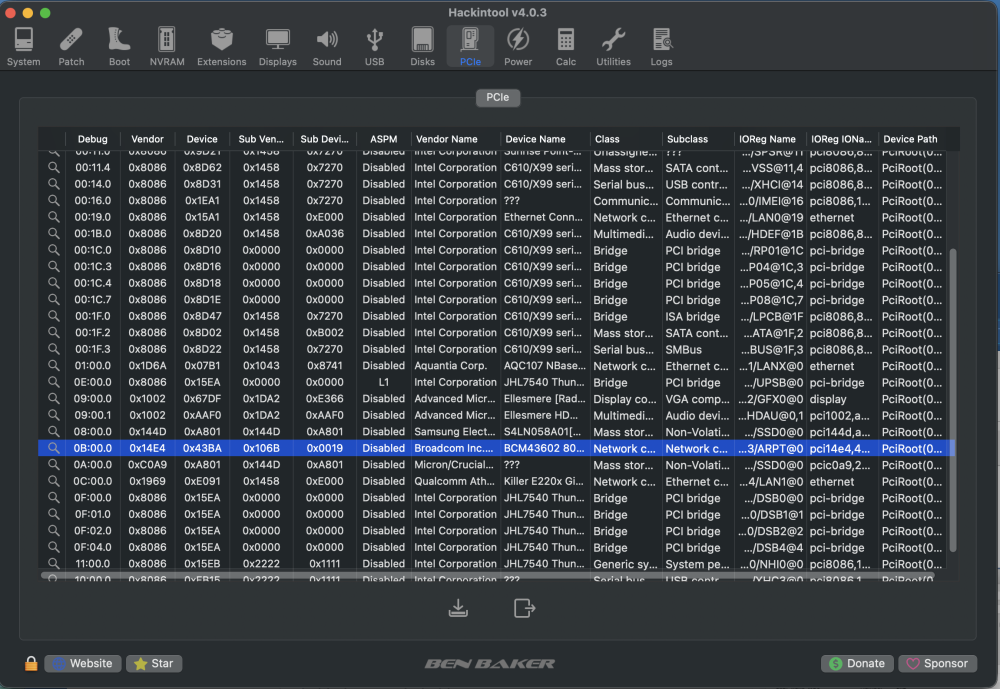
Task: Open the NVRAM section
Action: (167, 47)
